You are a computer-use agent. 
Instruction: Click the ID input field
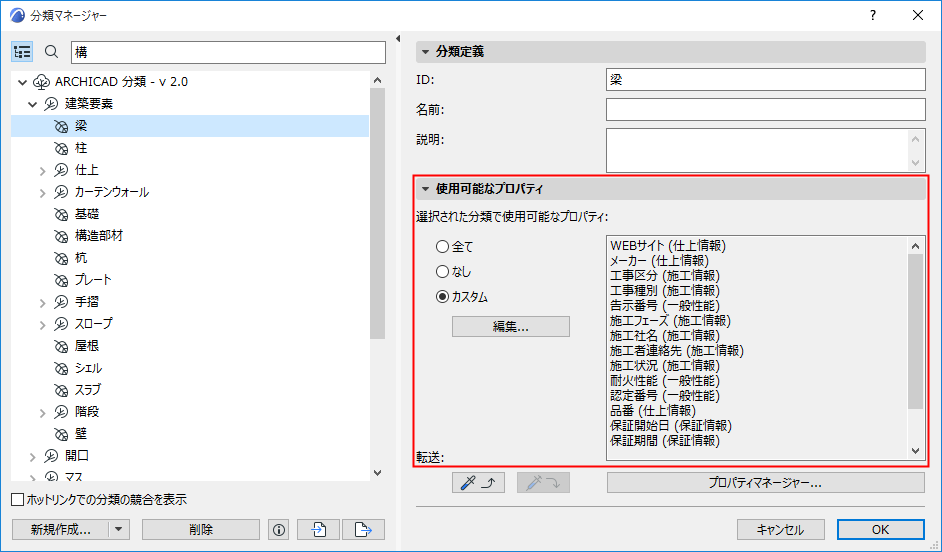point(765,80)
